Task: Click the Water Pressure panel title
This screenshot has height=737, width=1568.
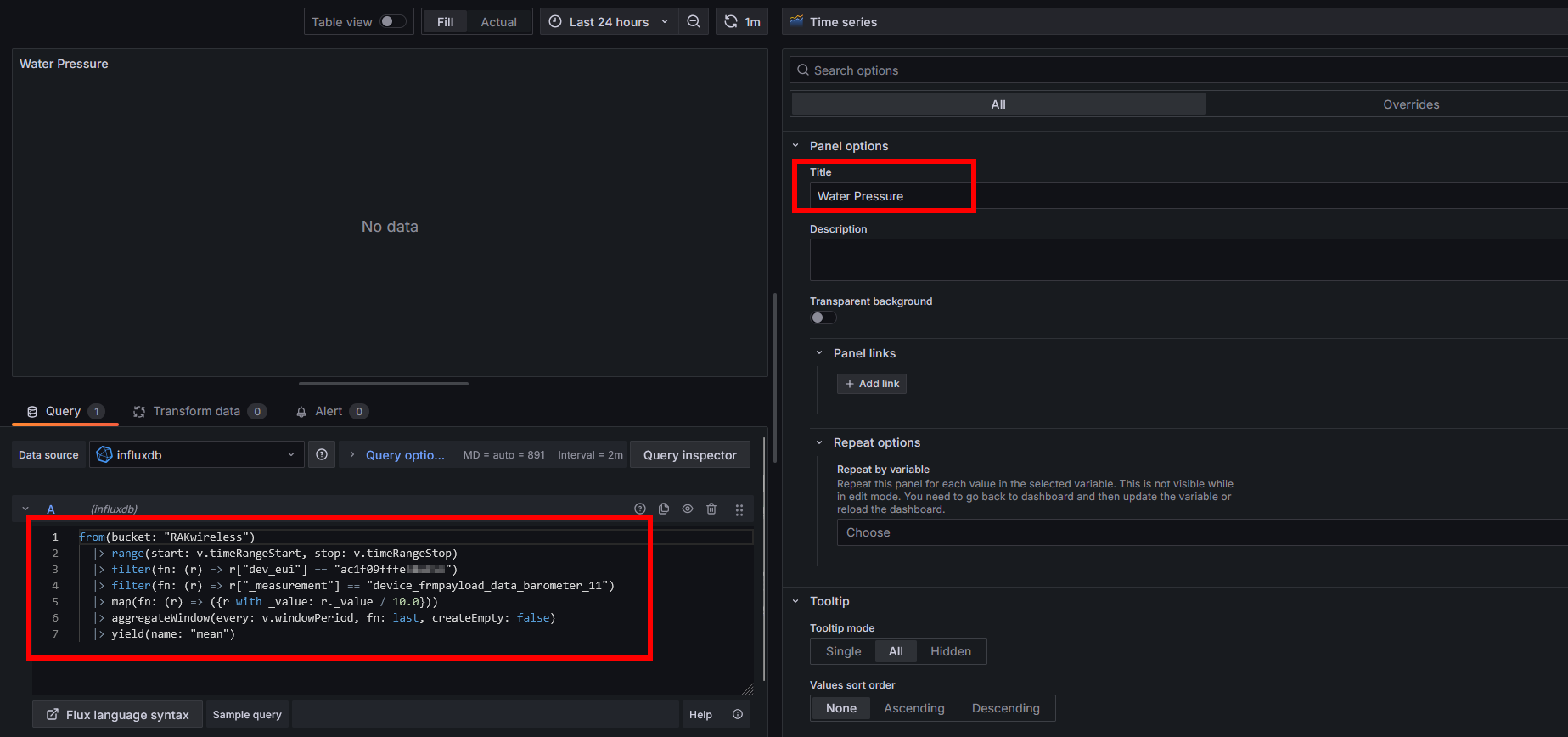Action: [x=64, y=64]
